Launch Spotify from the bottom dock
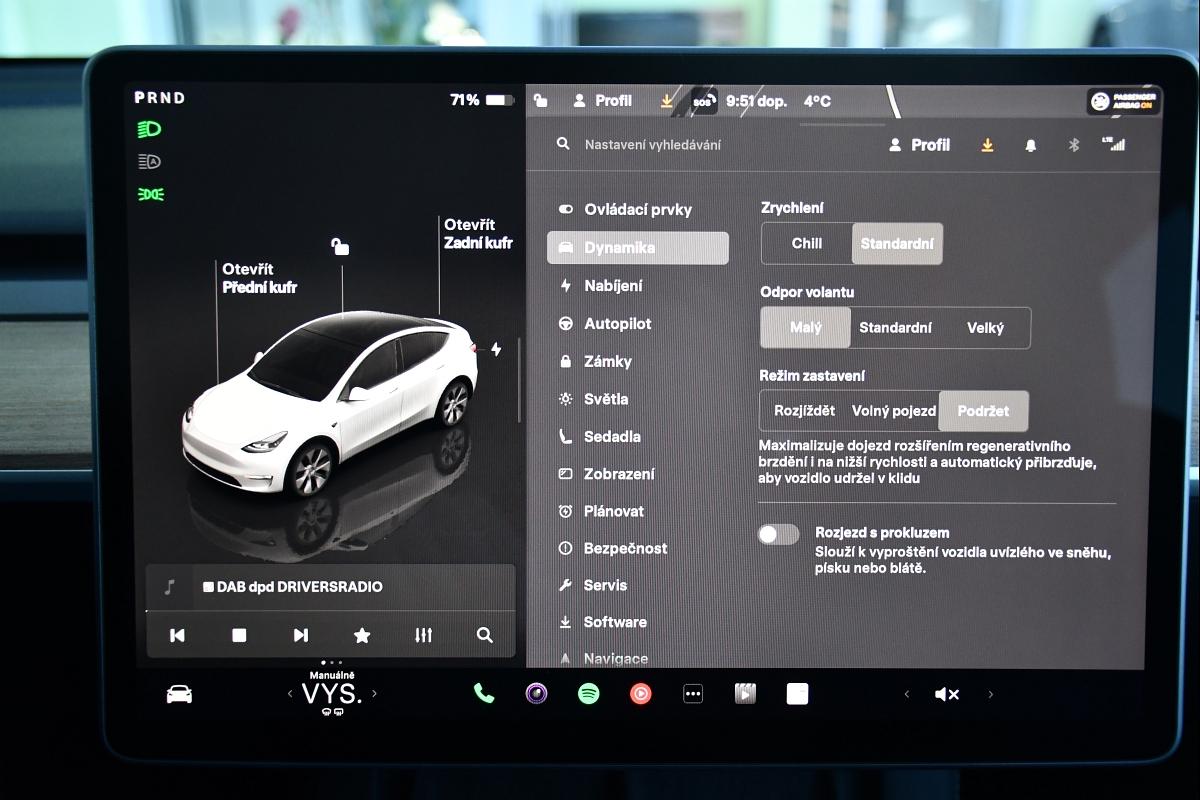This screenshot has height=800, width=1200. pyautogui.click(x=589, y=693)
